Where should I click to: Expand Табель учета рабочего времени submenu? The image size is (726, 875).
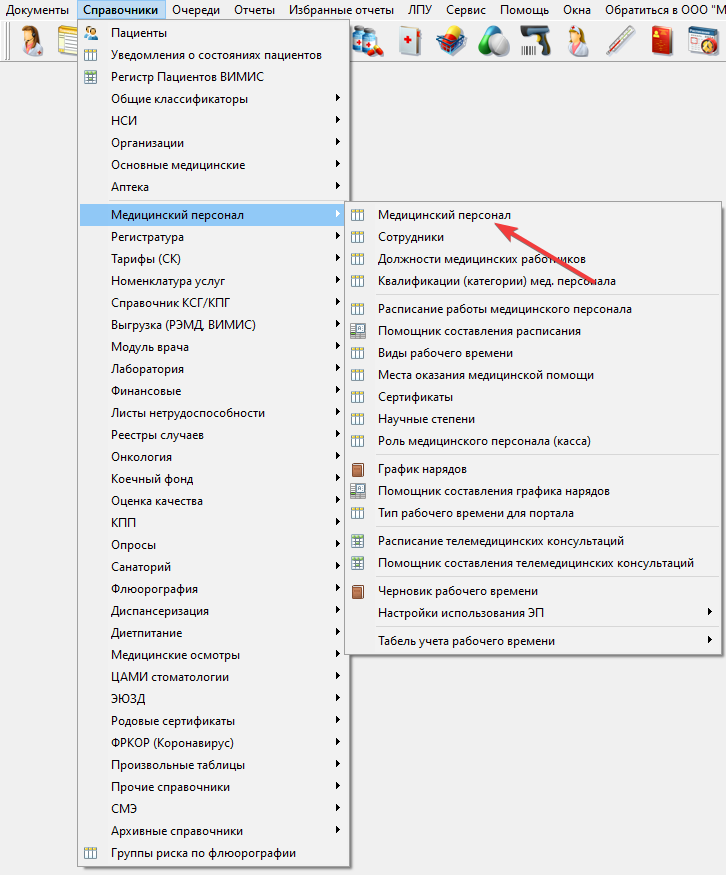(x=709, y=640)
